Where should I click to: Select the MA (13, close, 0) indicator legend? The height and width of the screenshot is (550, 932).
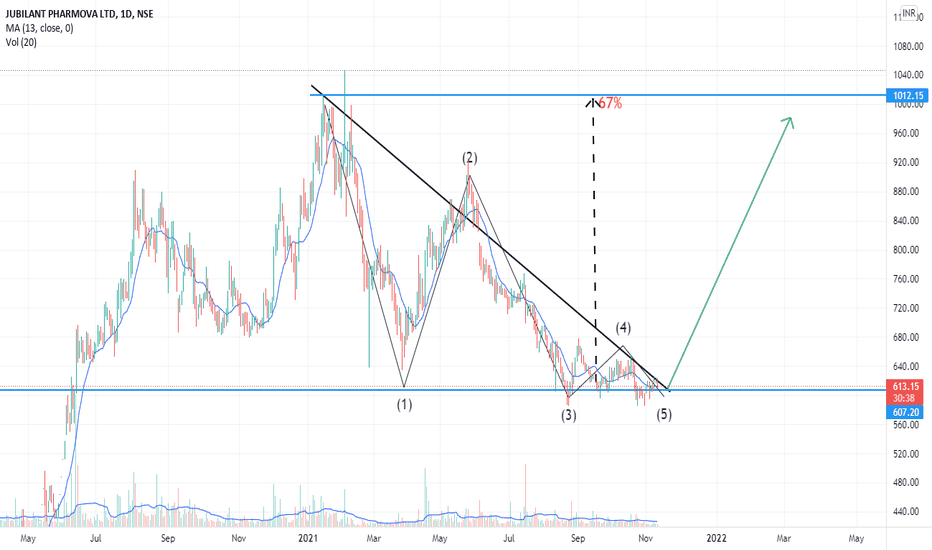pos(39,28)
